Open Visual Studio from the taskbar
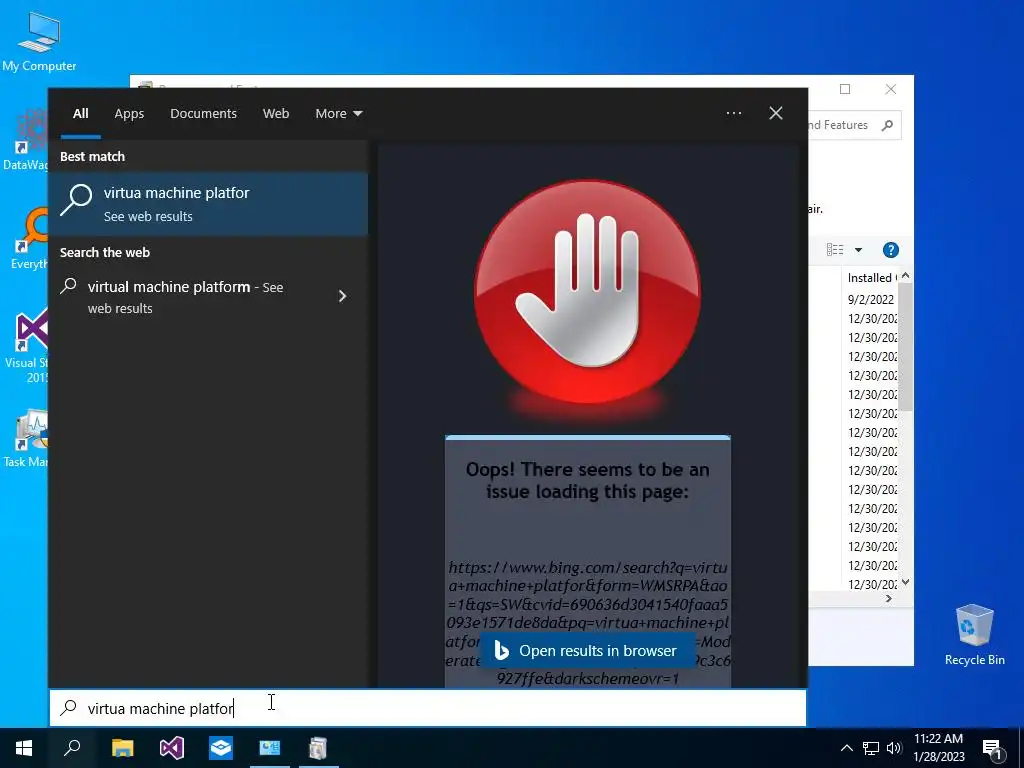Viewport: 1024px width, 768px height. 172,748
